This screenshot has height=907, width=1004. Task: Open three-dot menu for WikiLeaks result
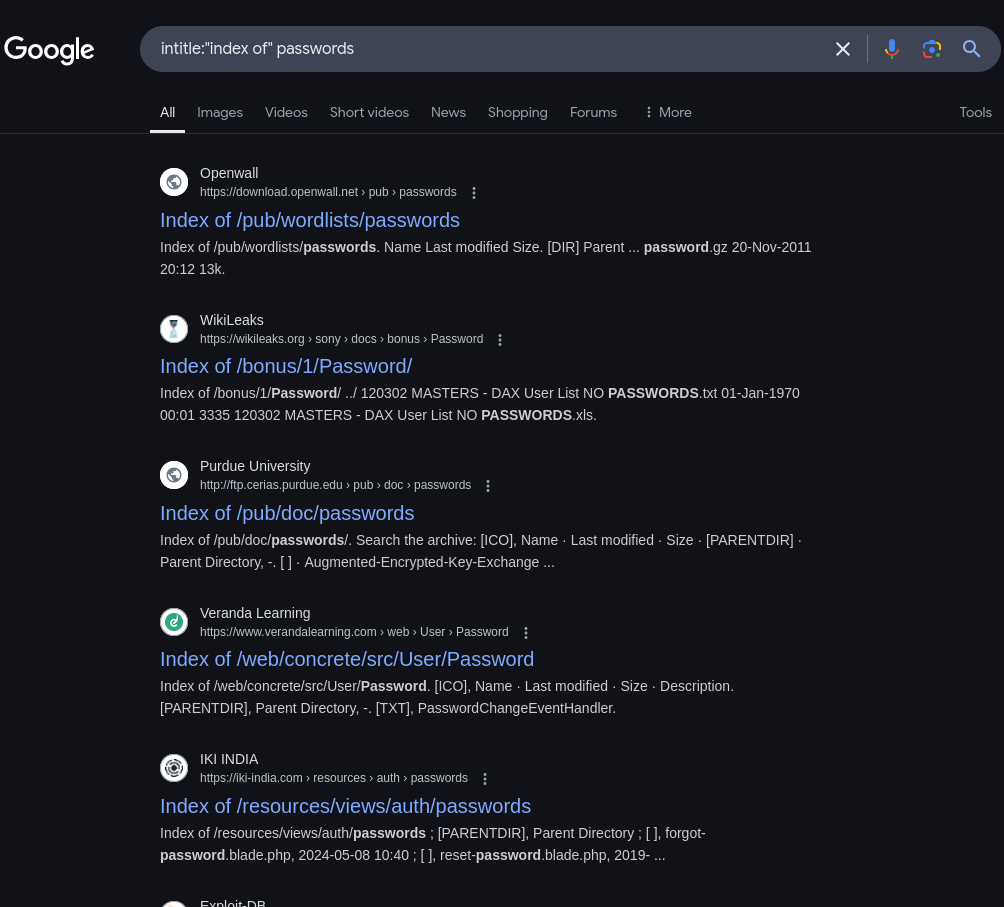tap(500, 340)
